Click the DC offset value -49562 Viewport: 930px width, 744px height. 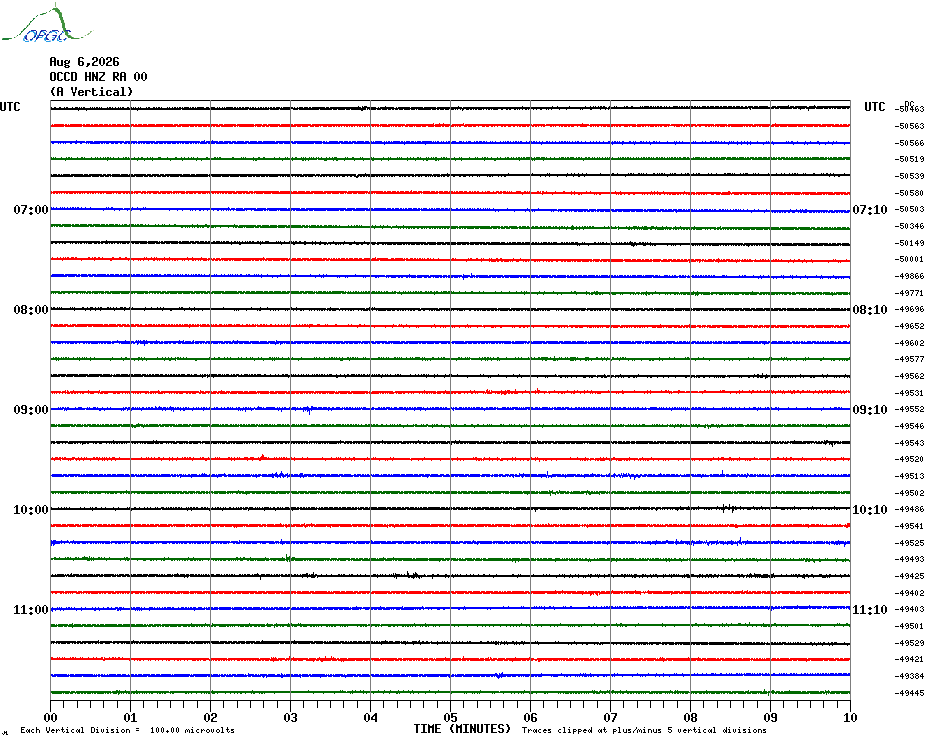coord(909,376)
